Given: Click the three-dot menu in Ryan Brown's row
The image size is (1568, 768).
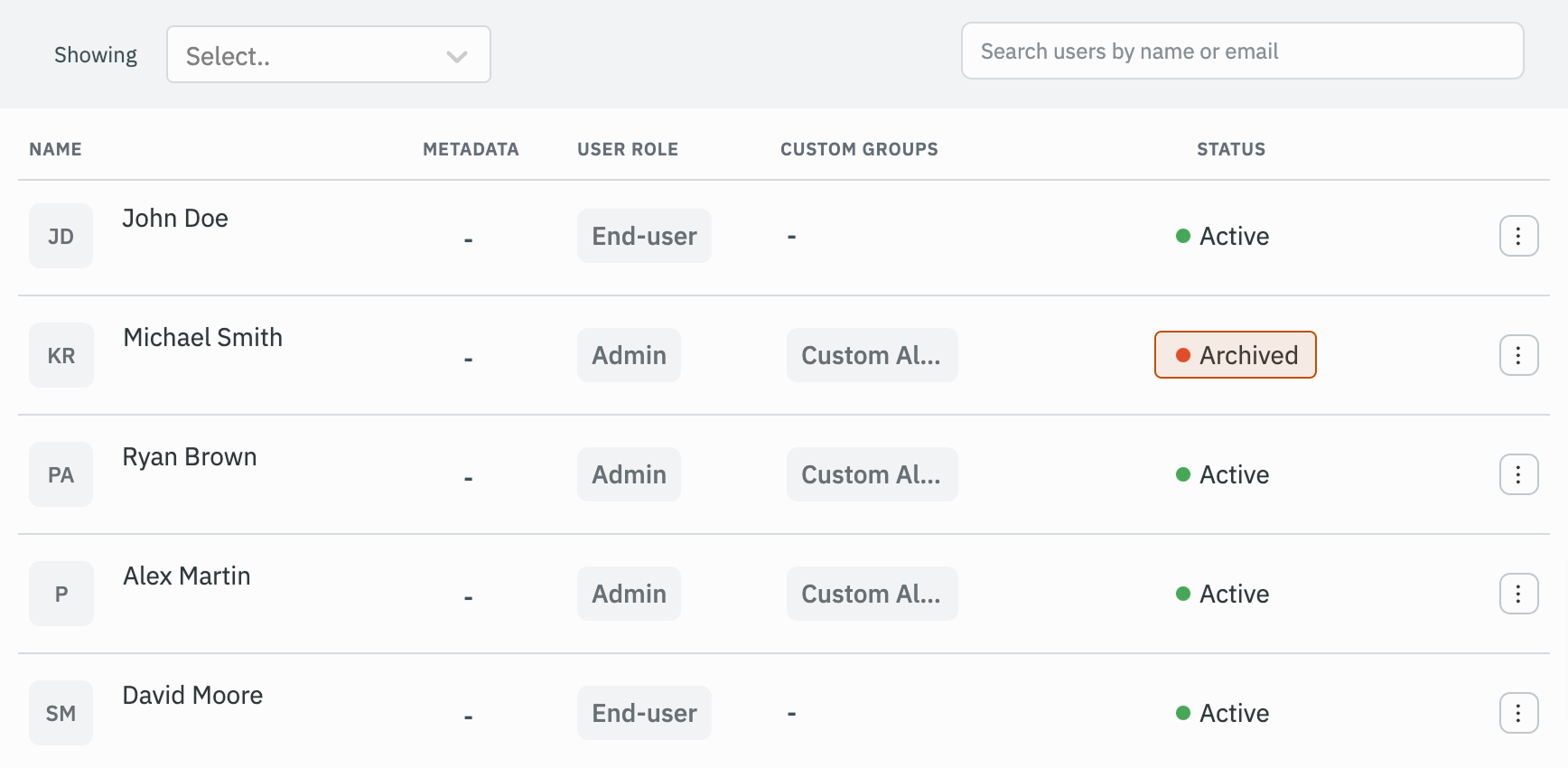Looking at the screenshot, I should coord(1518,474).
